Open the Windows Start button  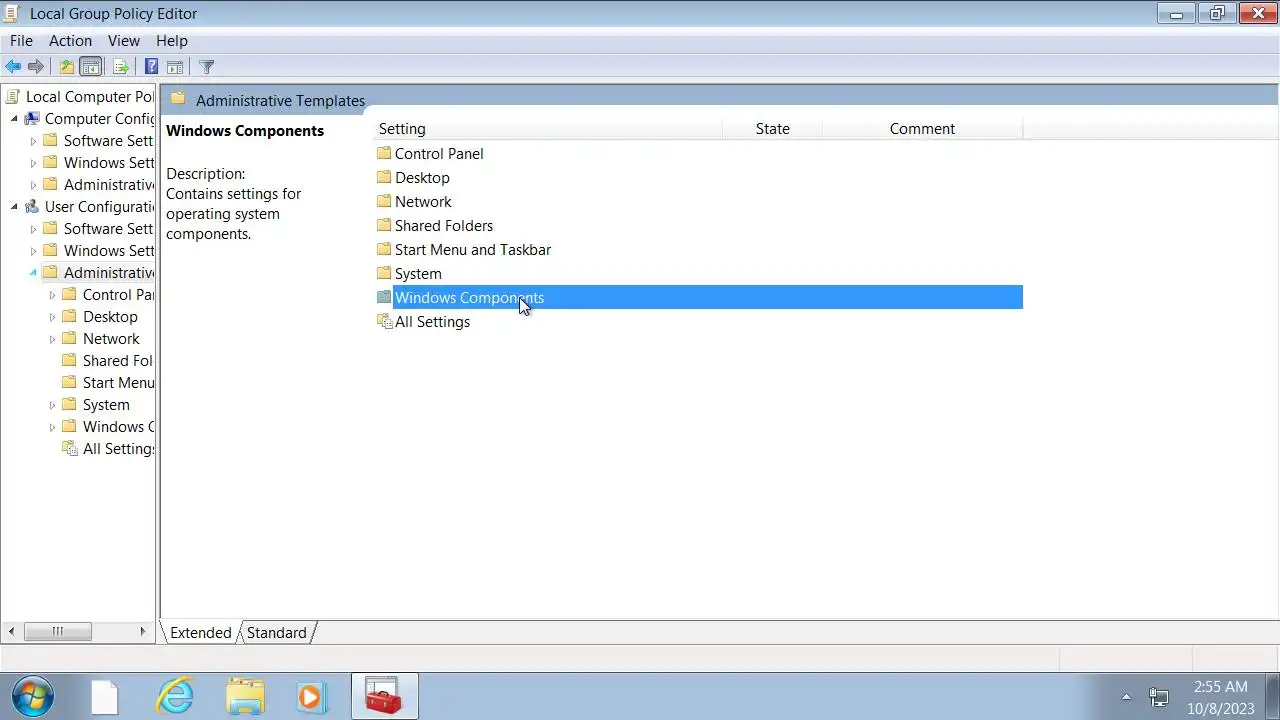(x=32, y=696)
